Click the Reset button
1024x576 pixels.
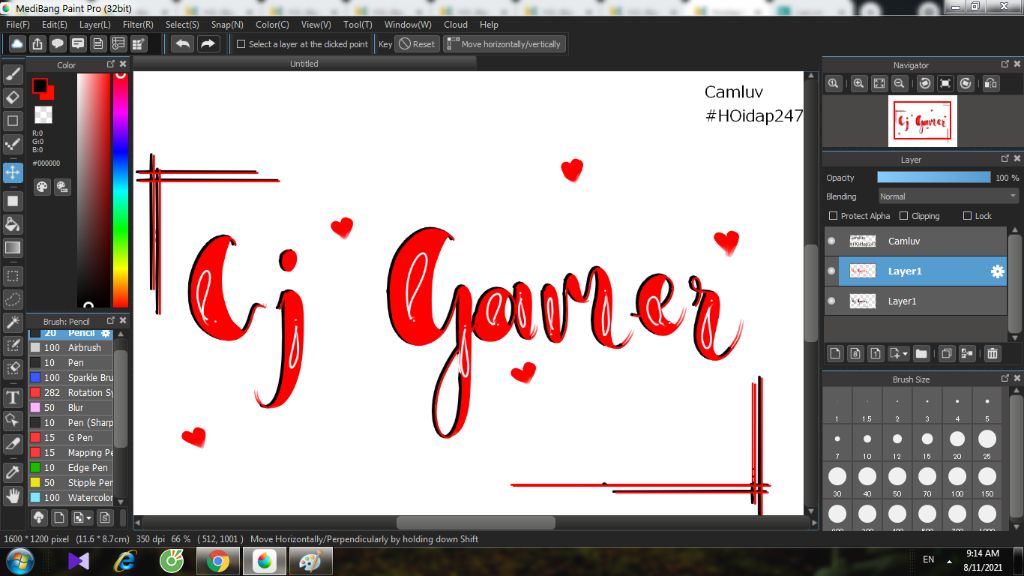click(417, 44)
